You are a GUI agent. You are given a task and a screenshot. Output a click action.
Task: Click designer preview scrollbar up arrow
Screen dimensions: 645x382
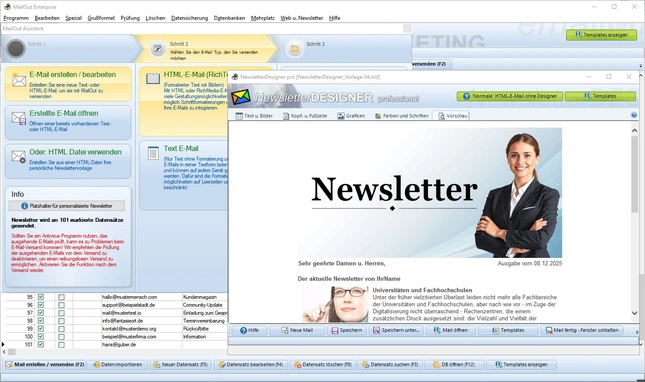[634, 130]
